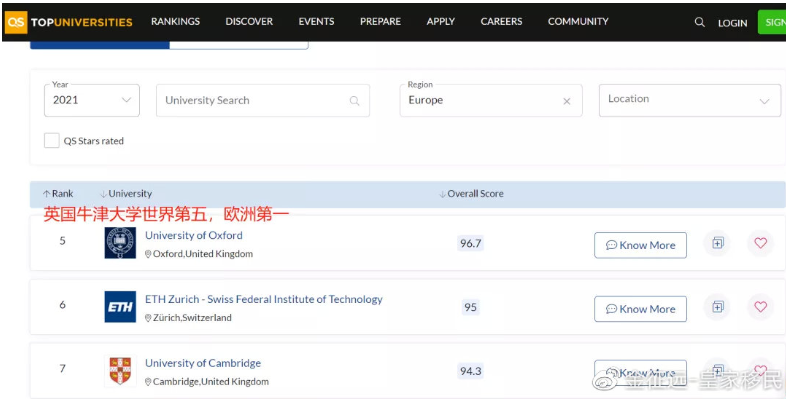
Task: Open the RANKINGS menu
Action: (x=175, y=22)
